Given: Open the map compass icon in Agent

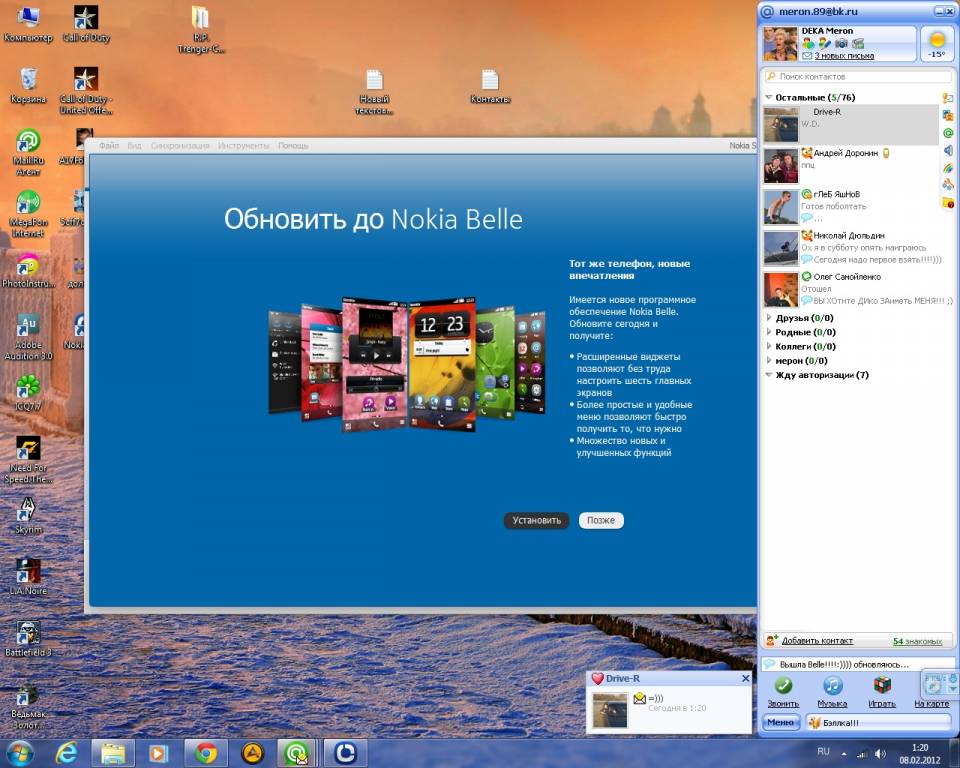Looking at the screenshot, I should (932, 684).
